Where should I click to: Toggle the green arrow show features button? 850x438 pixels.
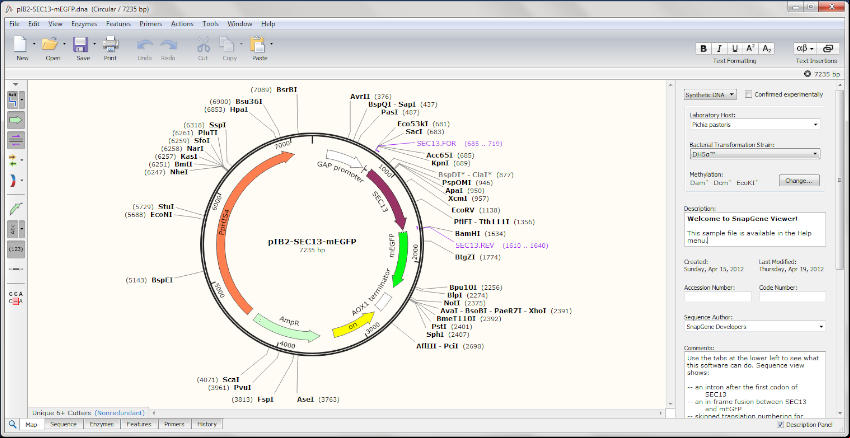coord(16,120)
